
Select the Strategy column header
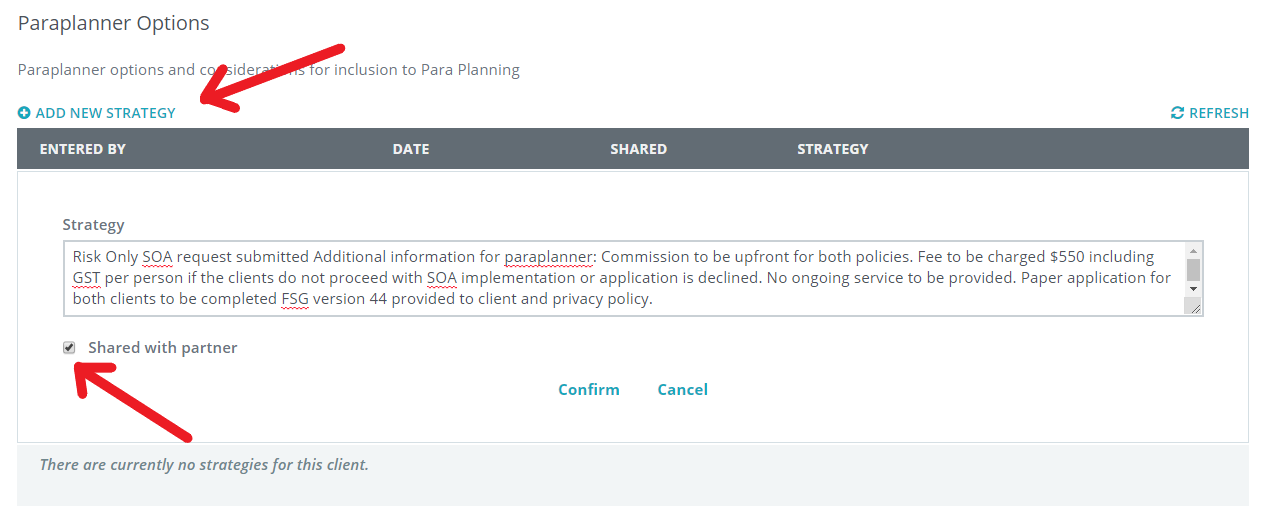[x=832, y=149]
